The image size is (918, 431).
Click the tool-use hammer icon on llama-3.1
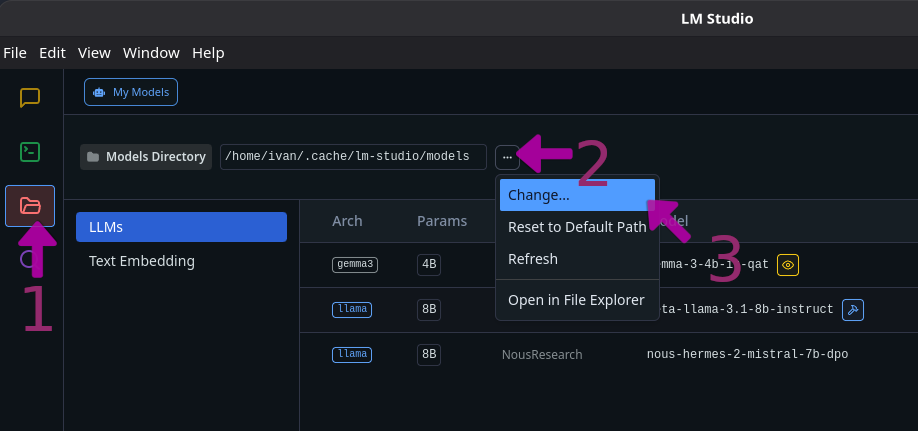click(853, 309)
